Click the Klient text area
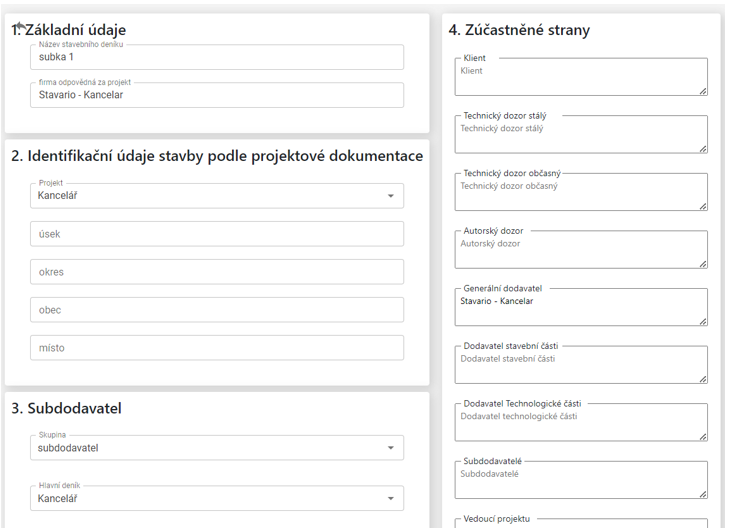This screenshot has height=531, width=729. [x=580, y=77]
